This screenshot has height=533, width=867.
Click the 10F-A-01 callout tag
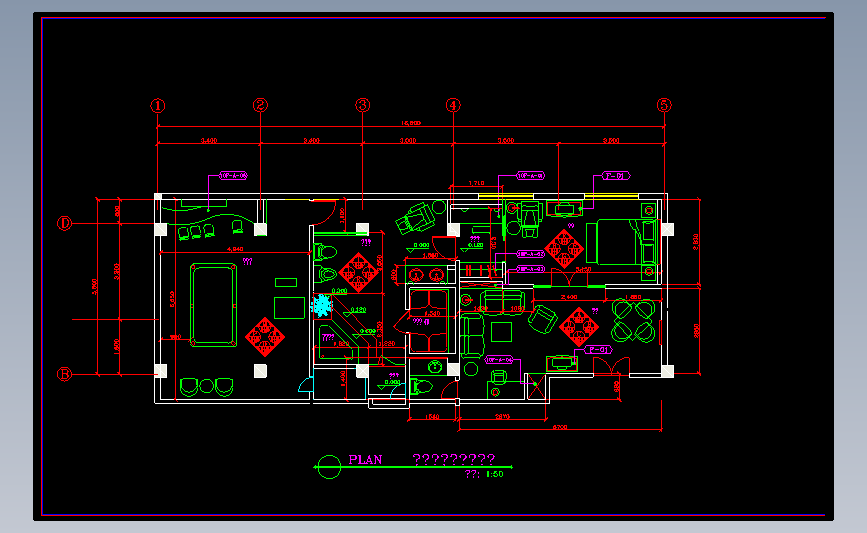pos(530,176)
